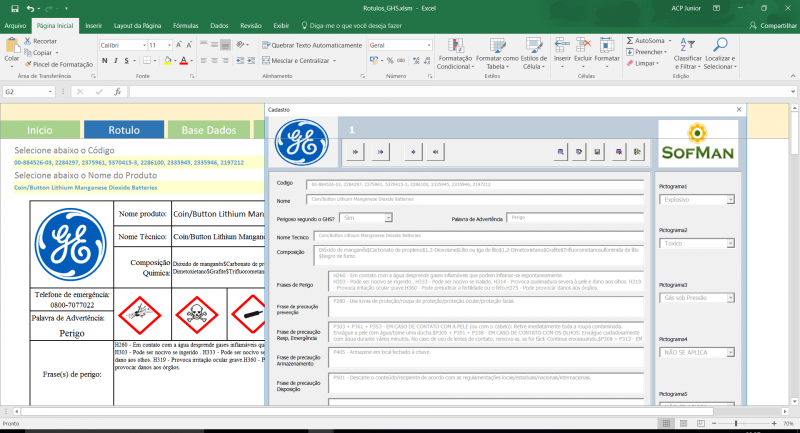Click the green Início button on sheet

[x=40, y=130]
